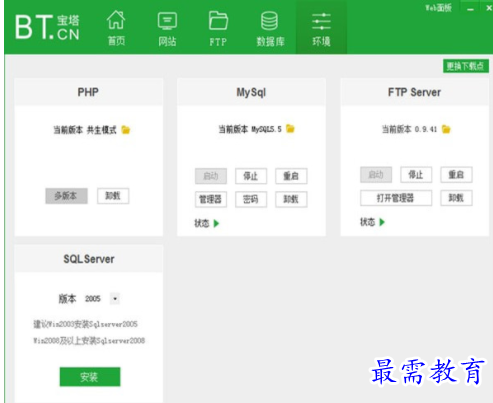Image resolution: width=493 pixels, height=403 pixels.
Task: Stop the MySql service with 停止
Action: [251, 176]
